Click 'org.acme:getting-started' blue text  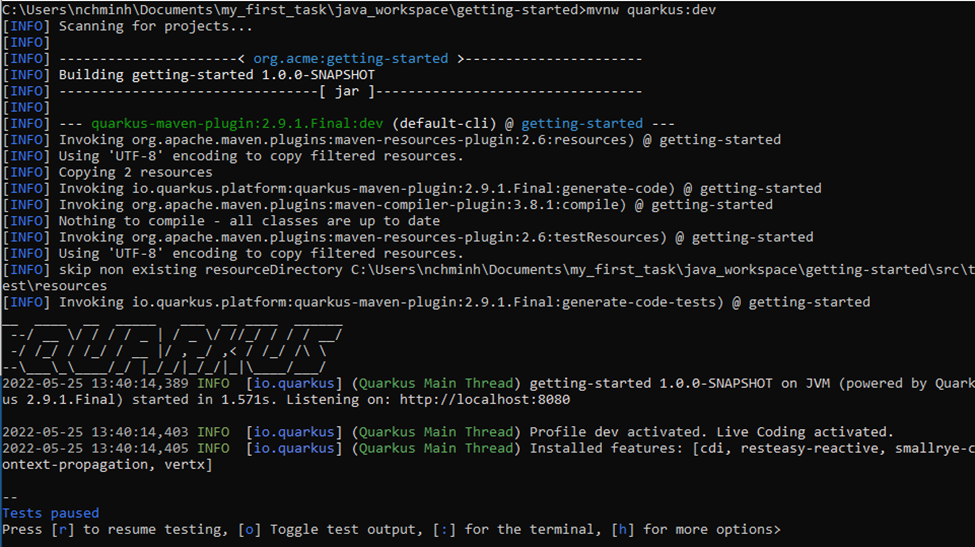pos(350,58)
